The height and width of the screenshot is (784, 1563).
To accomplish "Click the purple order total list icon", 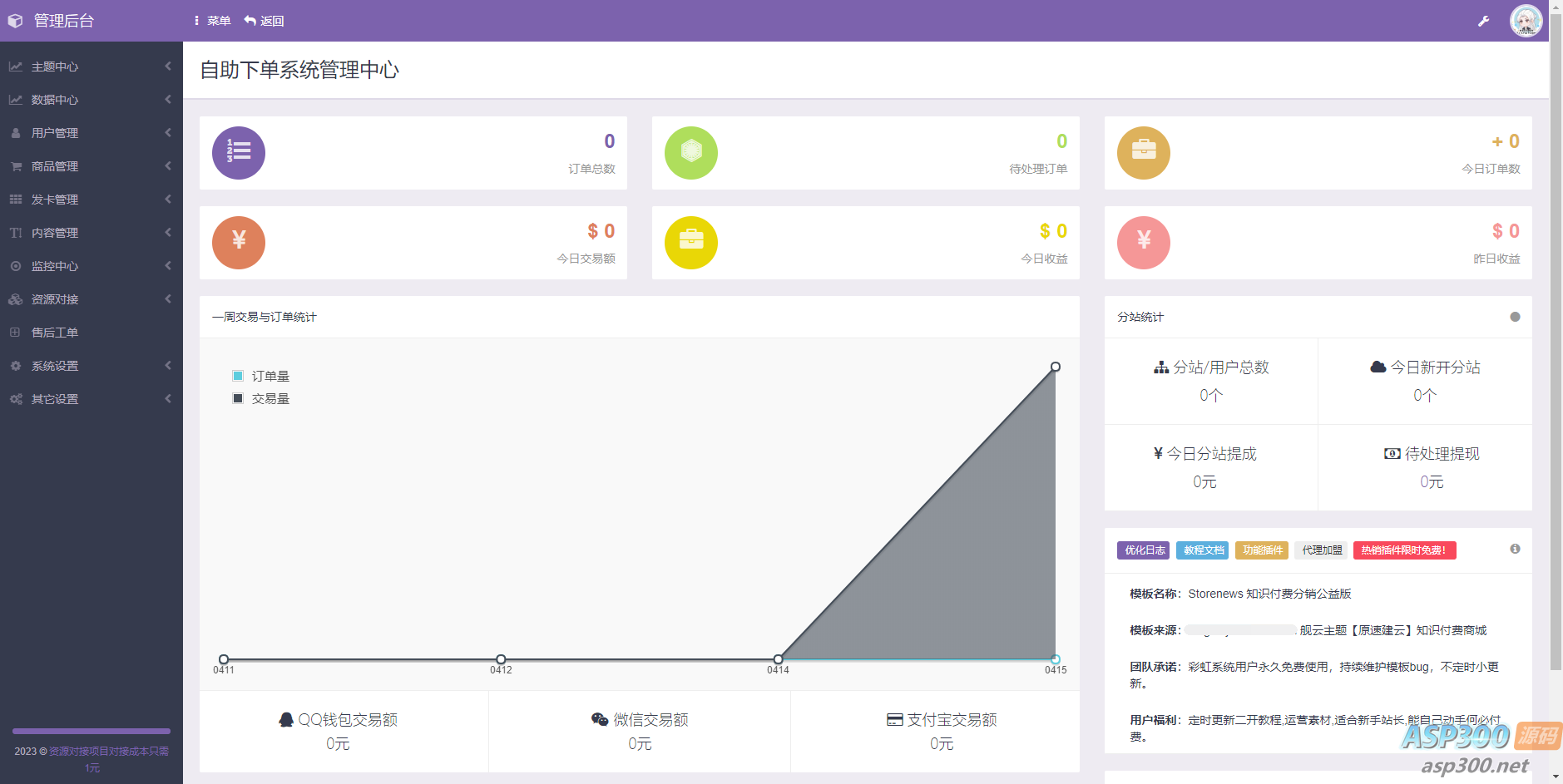I will [239, 153].
